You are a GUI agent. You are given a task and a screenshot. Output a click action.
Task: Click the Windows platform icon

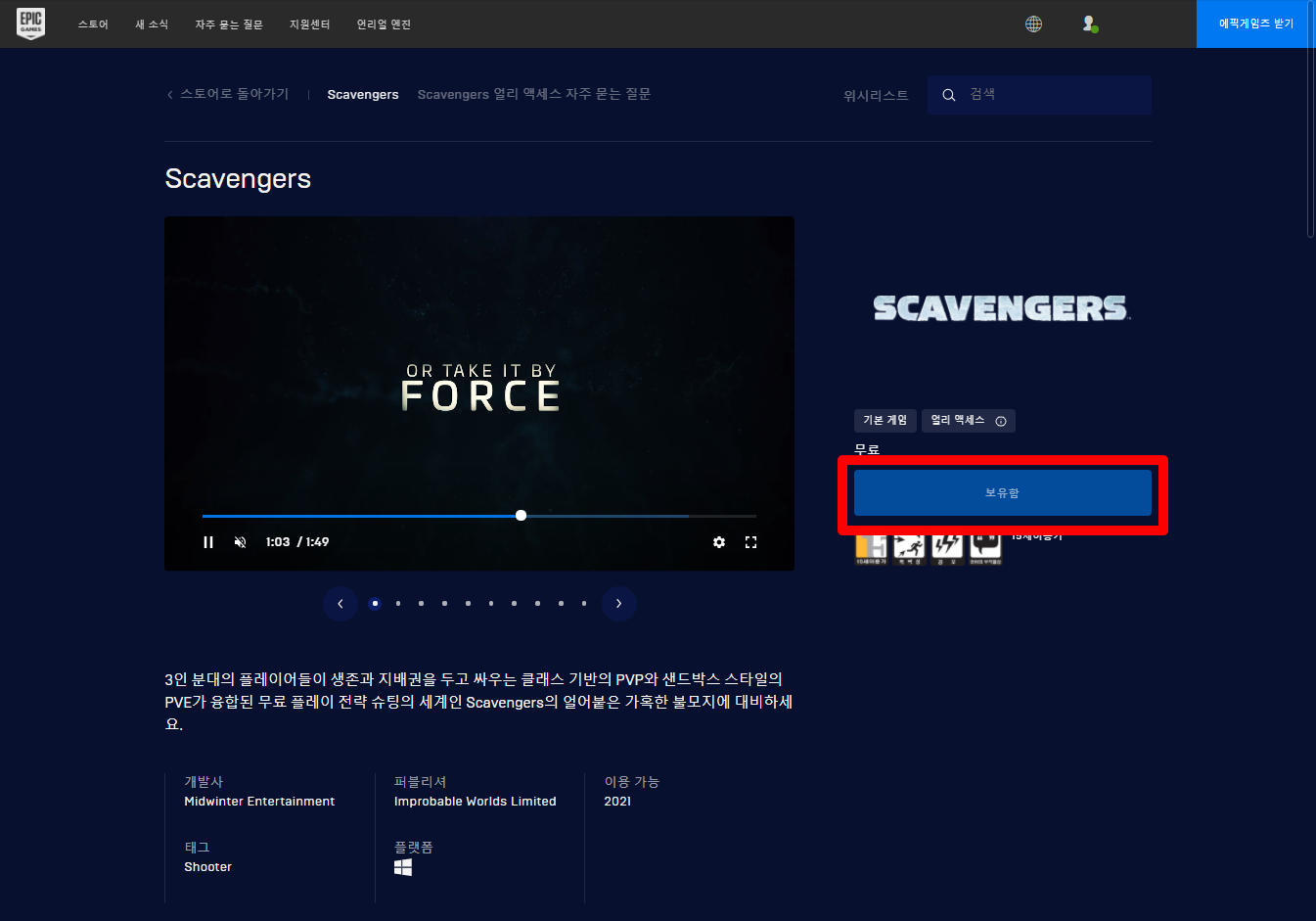pyautogui.click(x=403, y=867)
